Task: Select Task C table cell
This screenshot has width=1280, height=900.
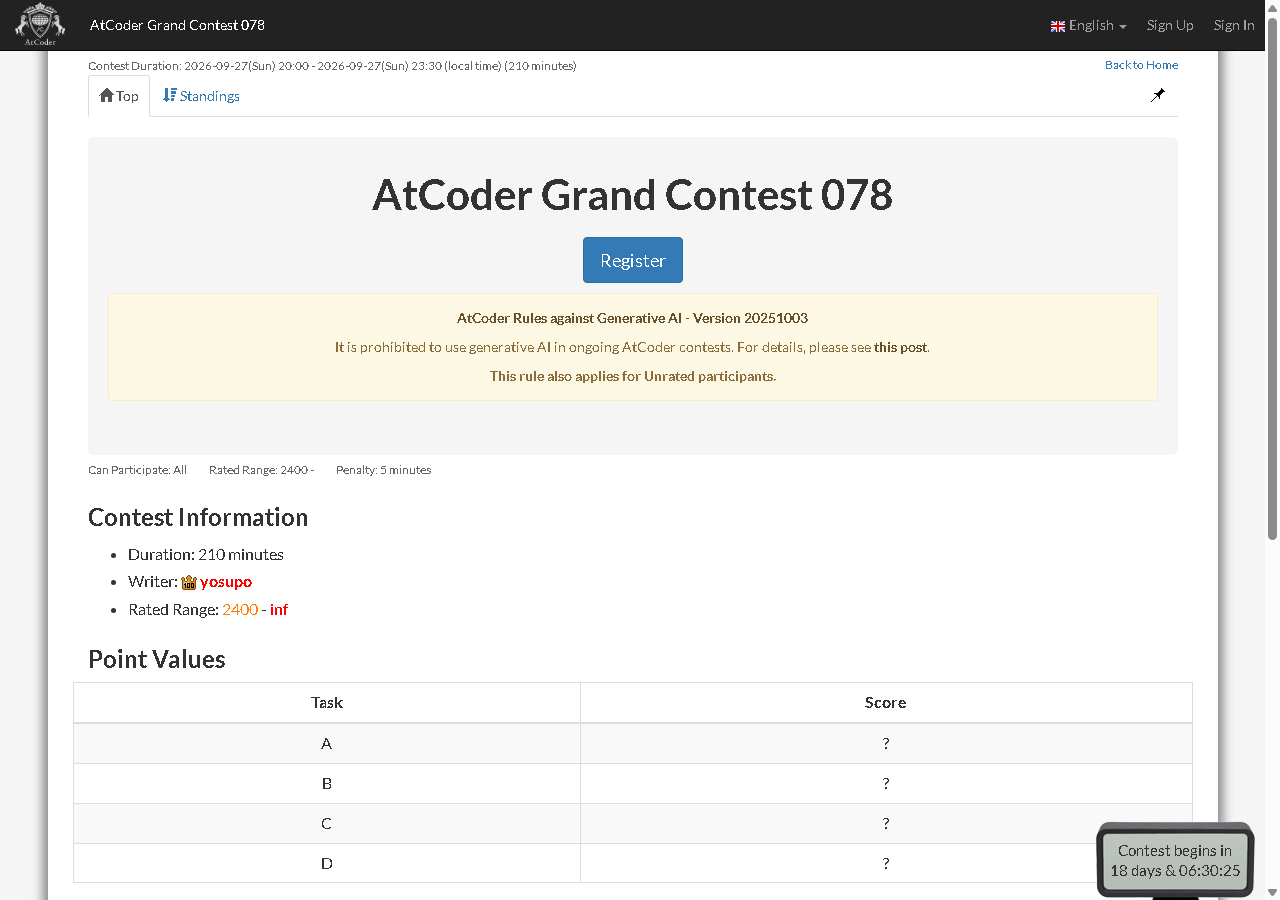Action: click(x=327, y=824)
